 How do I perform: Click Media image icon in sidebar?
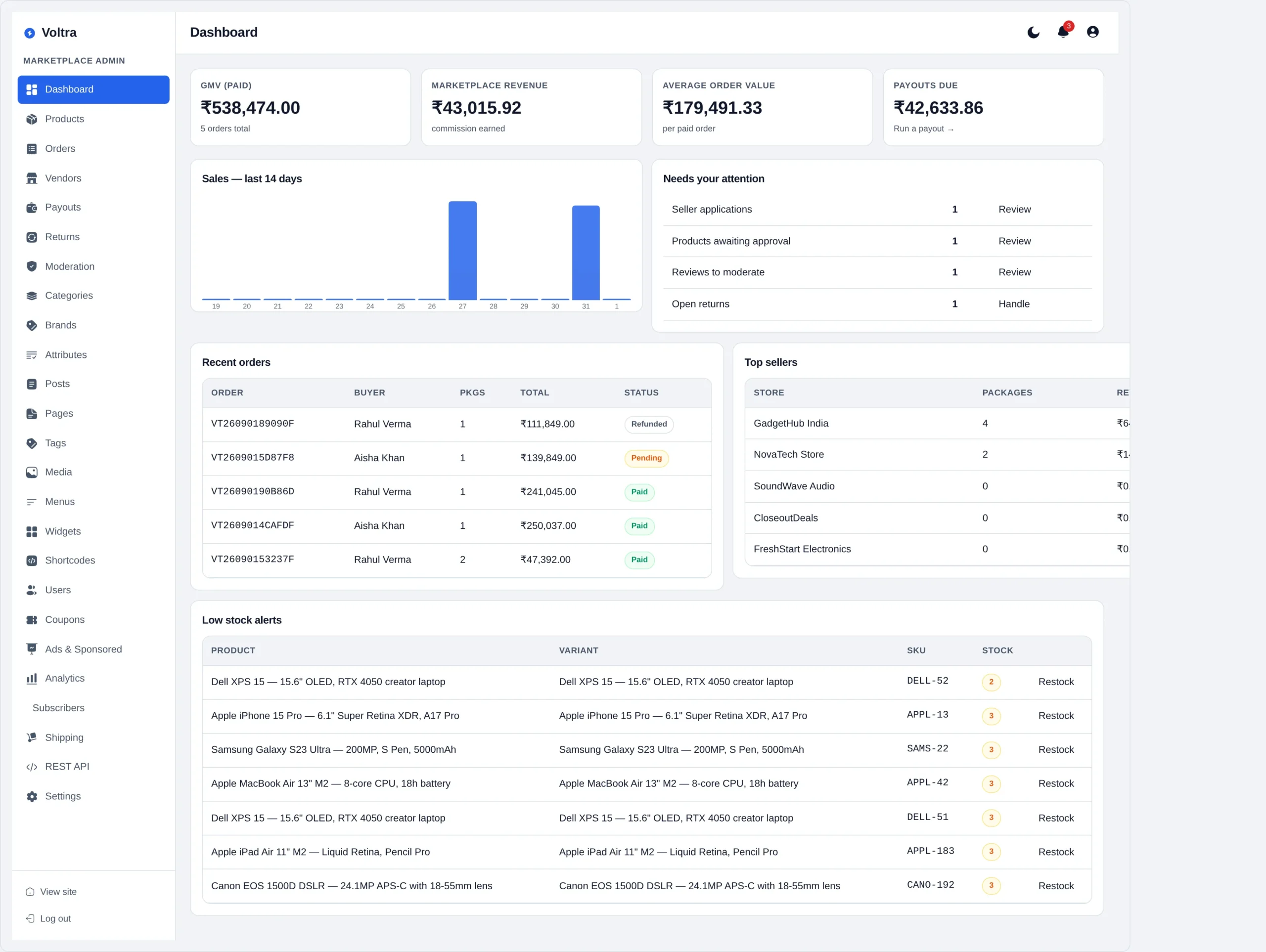(x=32, y=473)
